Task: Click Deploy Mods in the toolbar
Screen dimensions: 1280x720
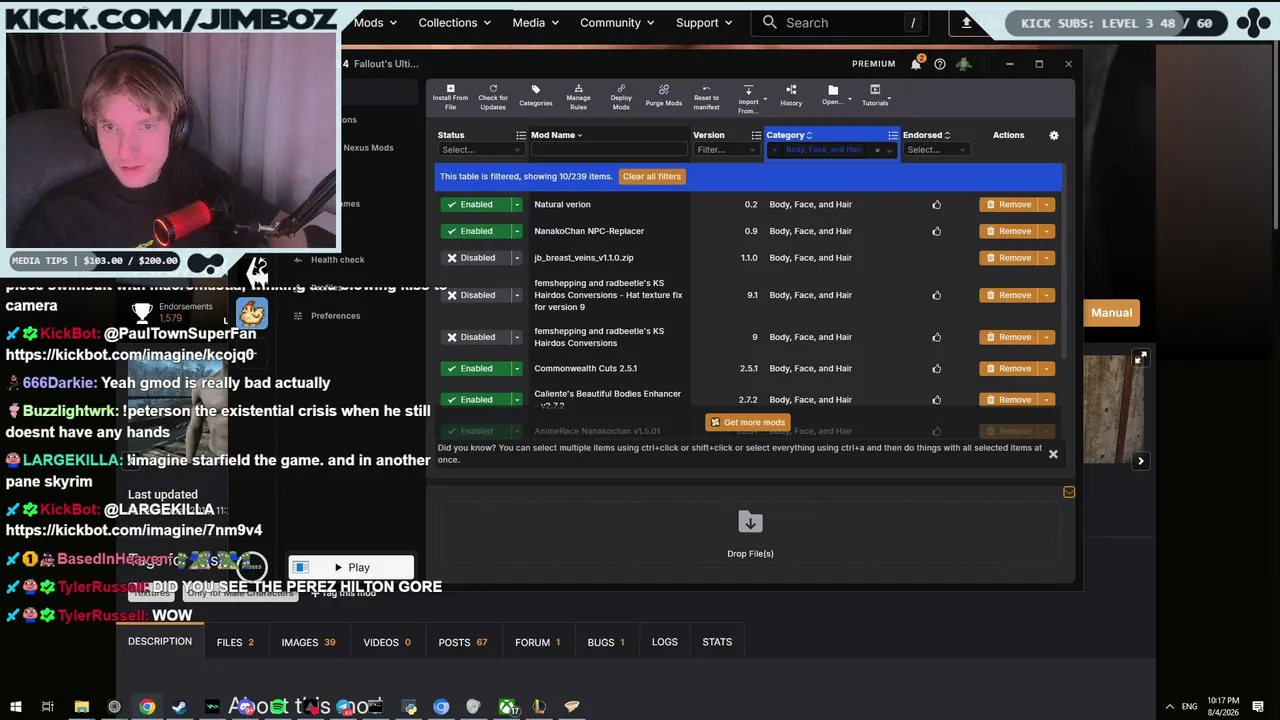Action: 621,97
